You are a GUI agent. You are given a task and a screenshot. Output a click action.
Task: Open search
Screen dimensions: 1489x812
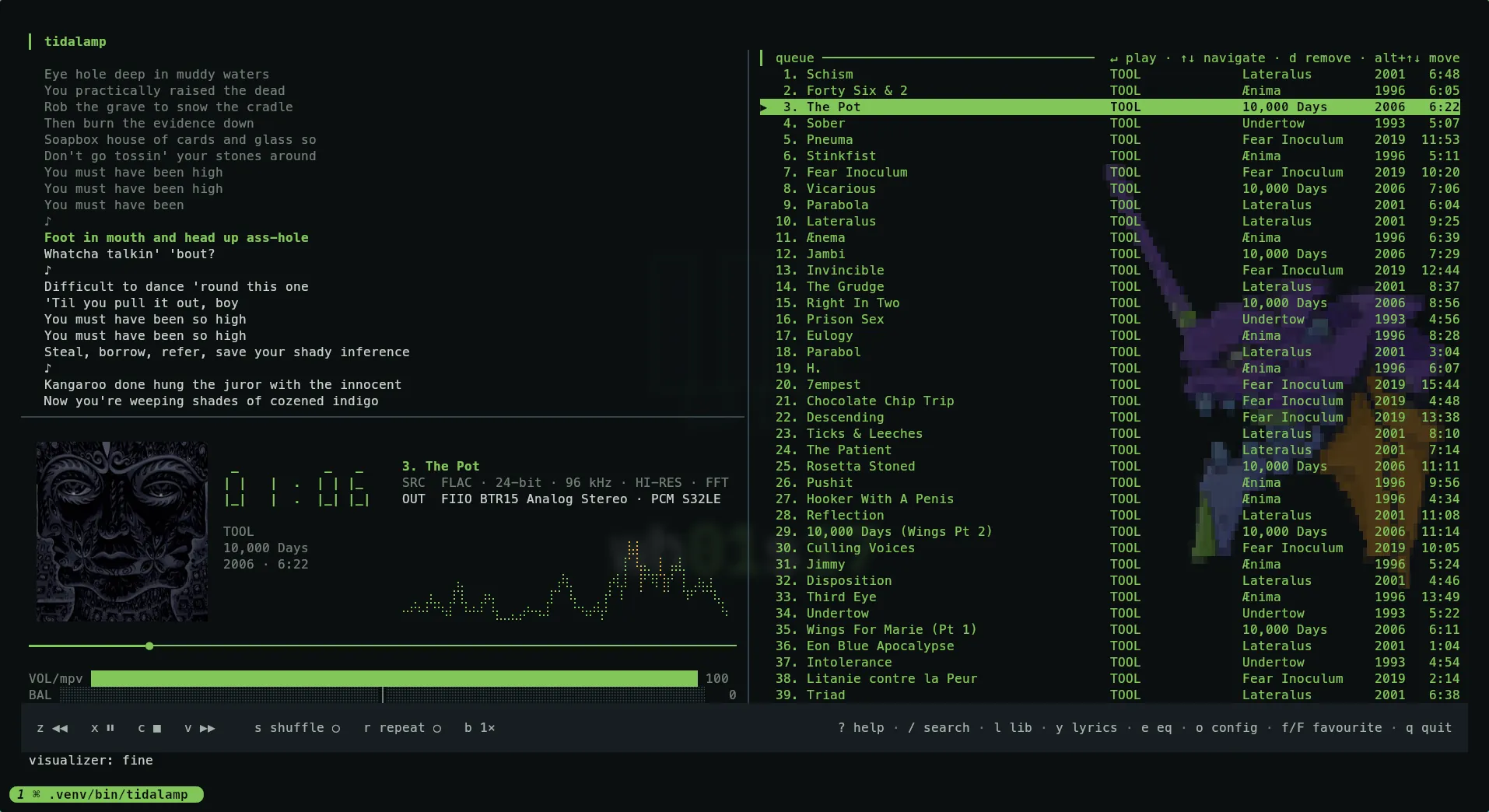pos(938,728)
